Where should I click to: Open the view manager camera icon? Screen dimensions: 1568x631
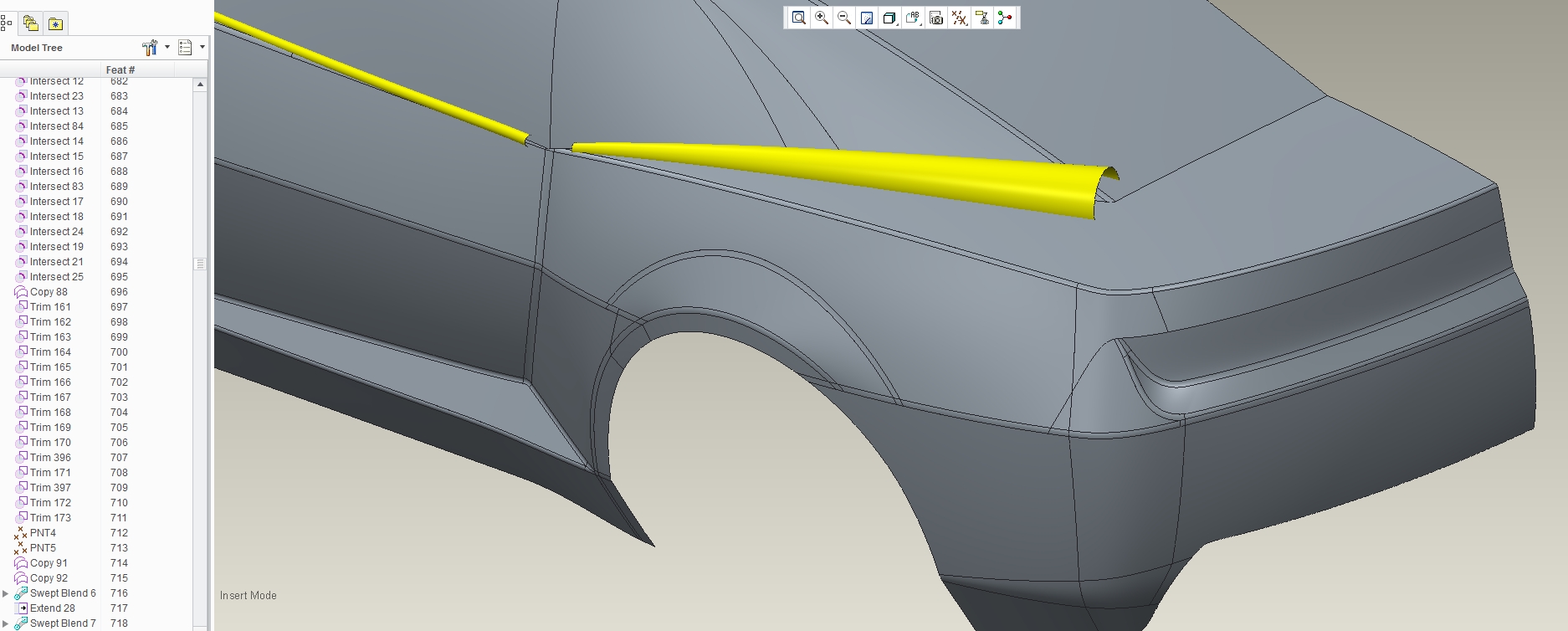point(936,18)
